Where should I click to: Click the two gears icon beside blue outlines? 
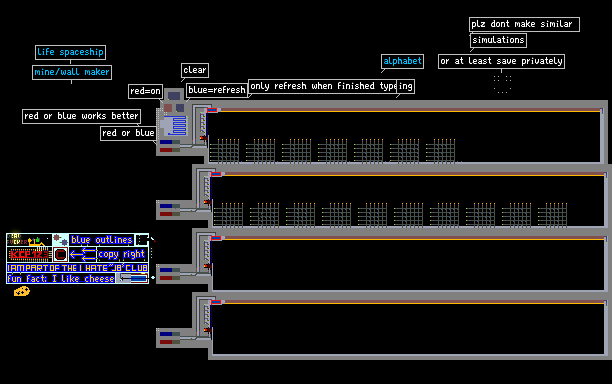[x=60, y=239]
